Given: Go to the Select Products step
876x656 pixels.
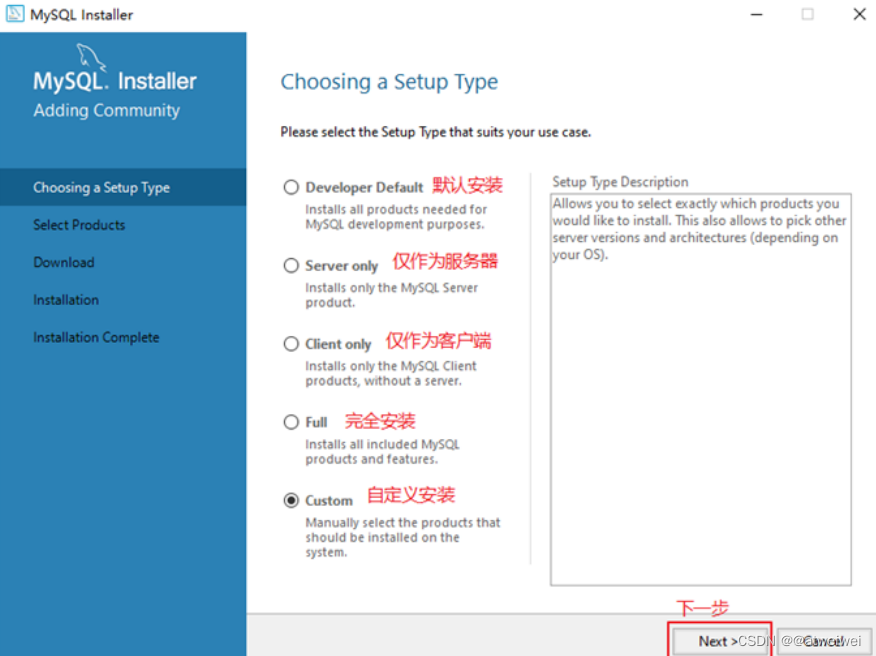Looking at the screenshot, I should coord(79,225).
